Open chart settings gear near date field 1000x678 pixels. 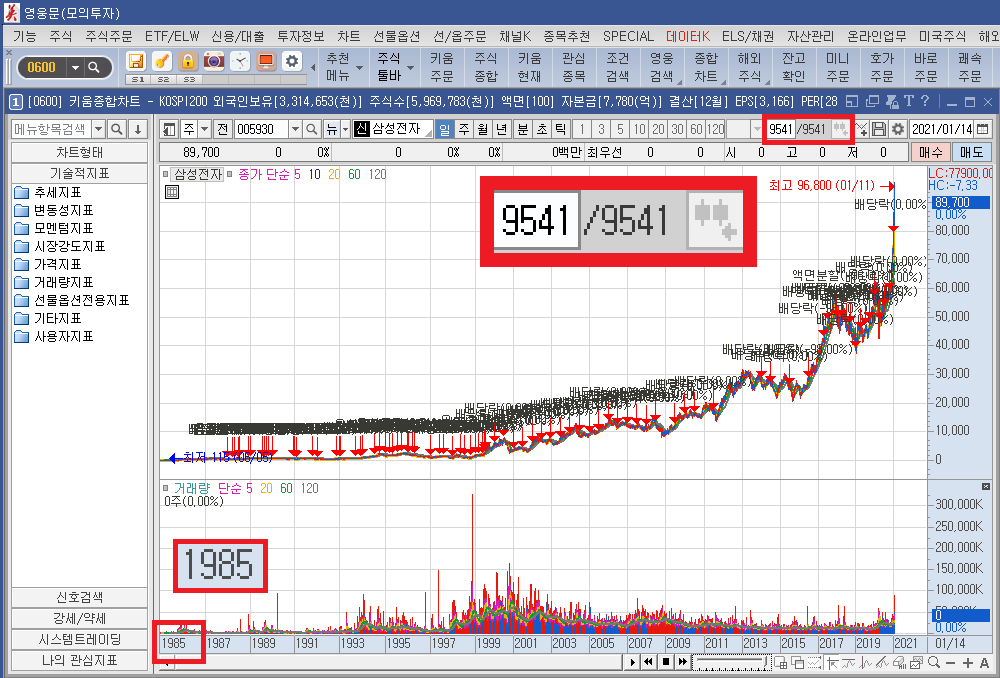tap(898, 129)
